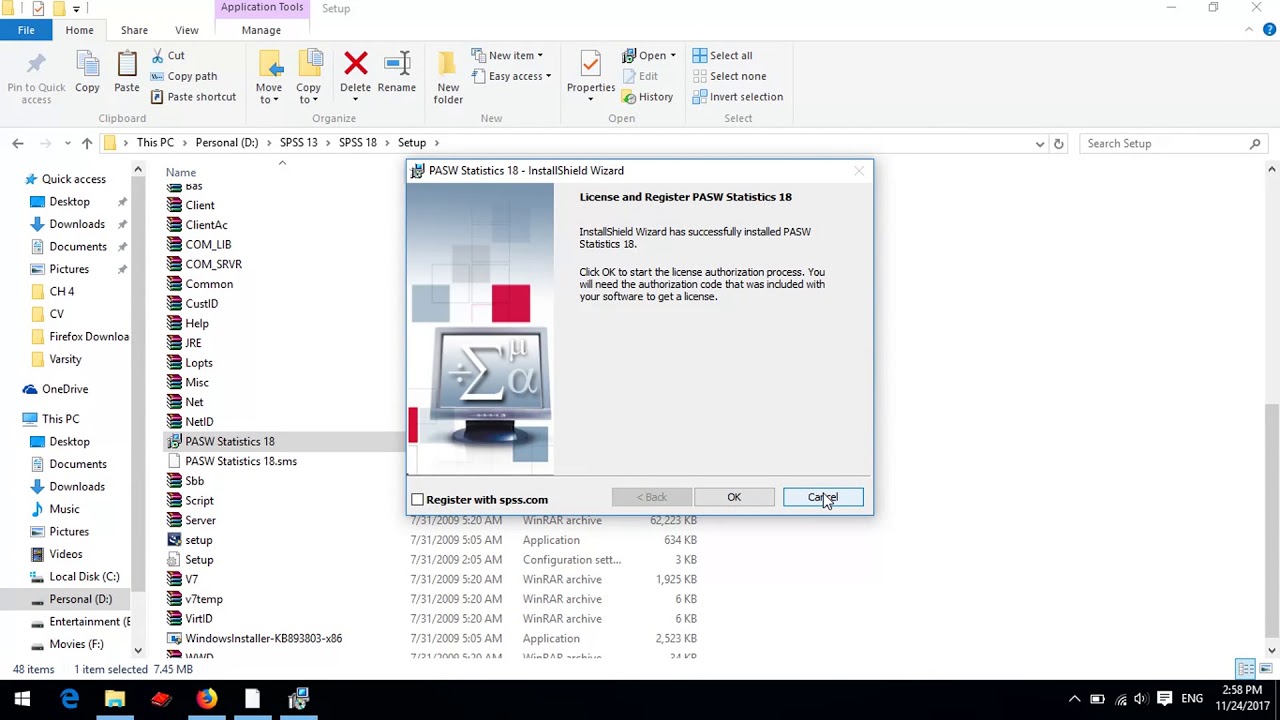Select Movies (F:) drive in navigation pane
The width and height of the screenshot is (1280, 720).
[76, 644]
